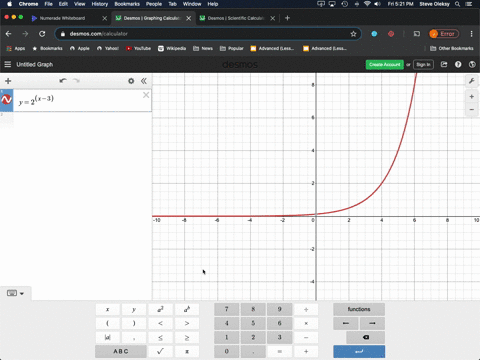Open the Bookmarks menu in menu bar
480x360 pixels.
coord(127,4)
